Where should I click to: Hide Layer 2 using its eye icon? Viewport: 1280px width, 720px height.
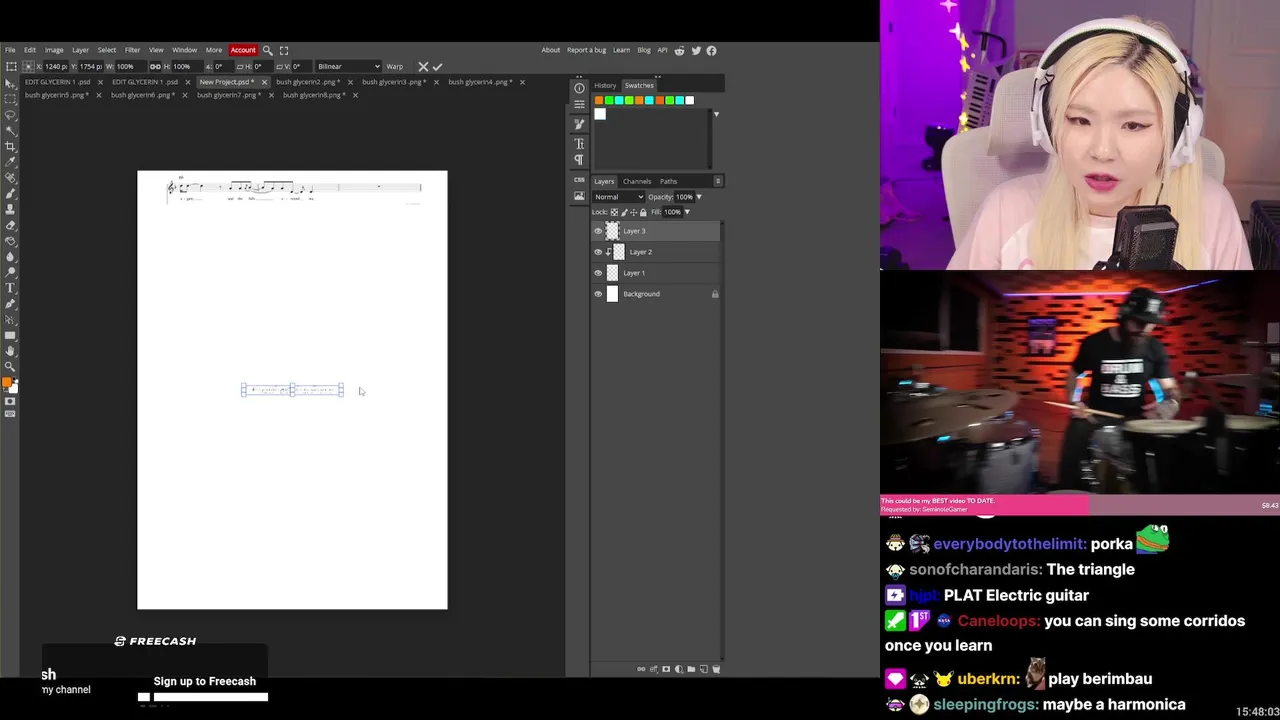(x=598, y=252)
